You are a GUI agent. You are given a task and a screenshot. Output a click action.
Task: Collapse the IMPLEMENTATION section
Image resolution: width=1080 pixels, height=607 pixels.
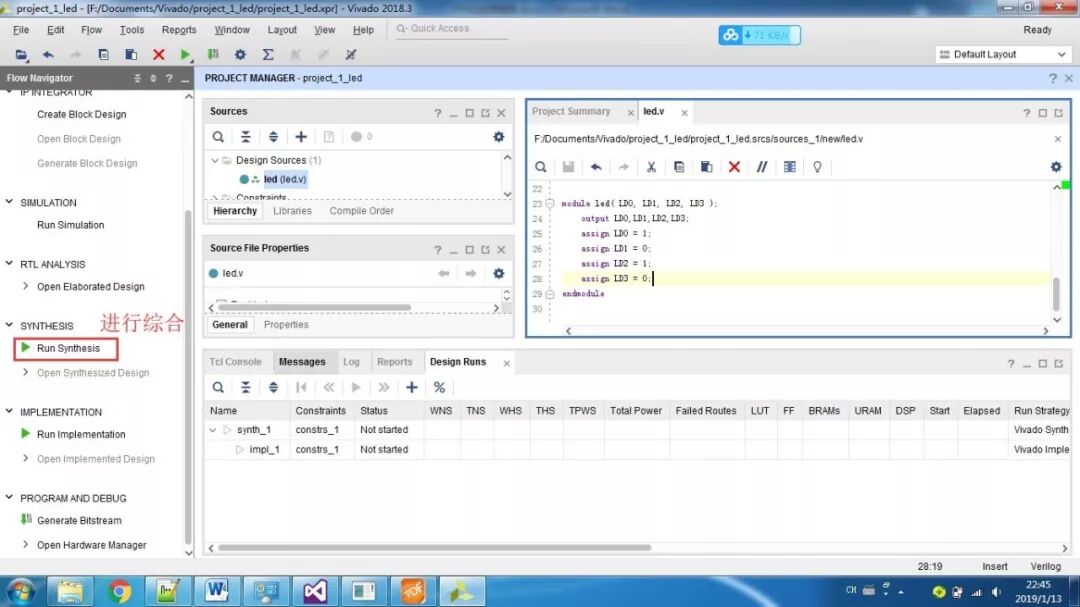pos(9,411)
